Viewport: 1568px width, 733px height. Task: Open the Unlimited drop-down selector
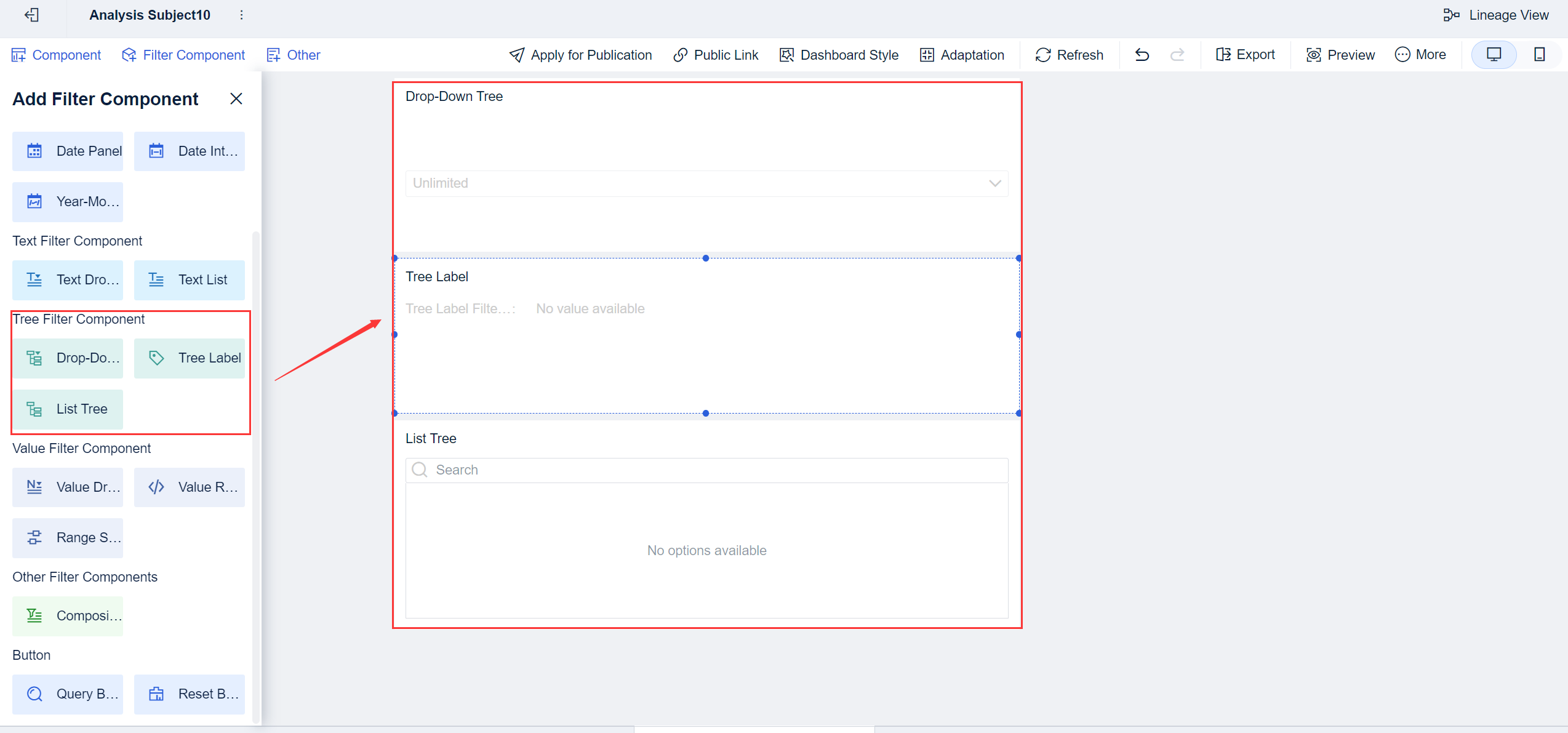point(706,183)
